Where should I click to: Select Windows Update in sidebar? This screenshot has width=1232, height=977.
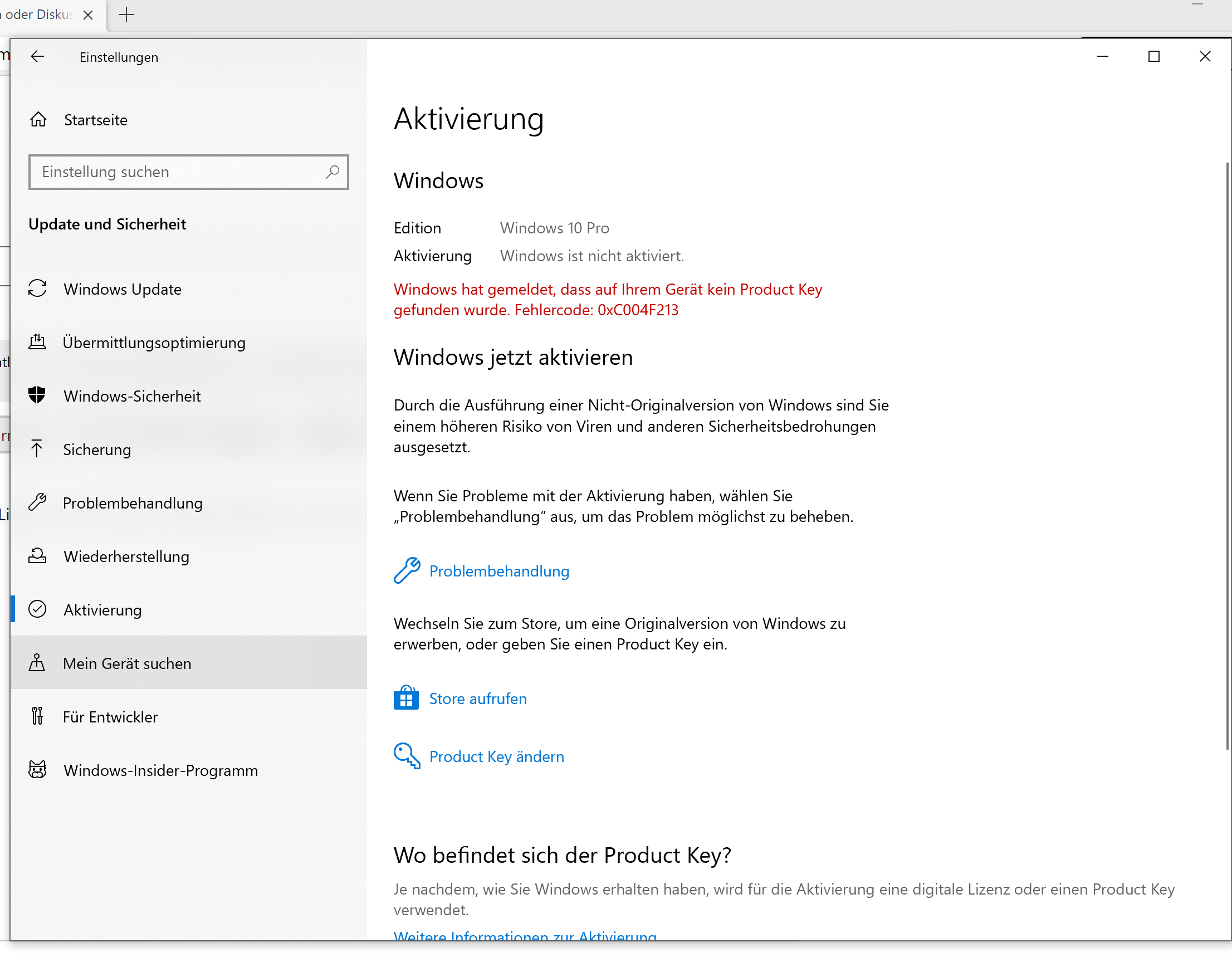pyautogui.click(x=189, y=289)
